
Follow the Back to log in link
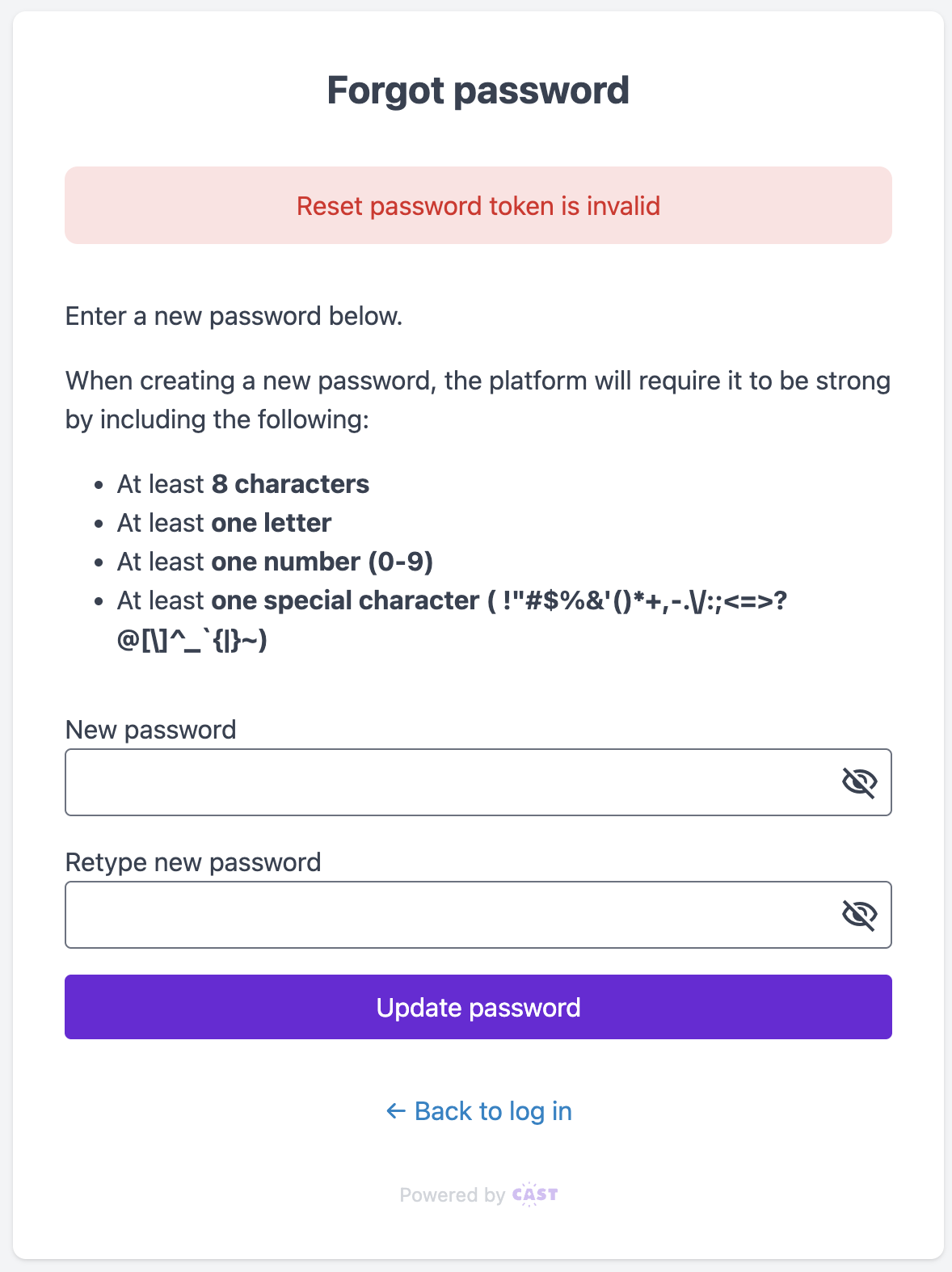(x=493, y=1111)
